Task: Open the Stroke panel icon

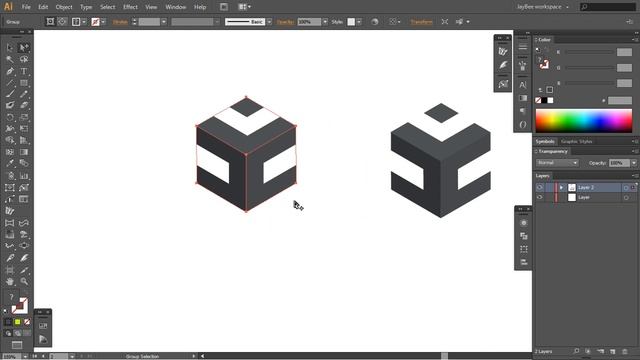Action: point(523,47)
